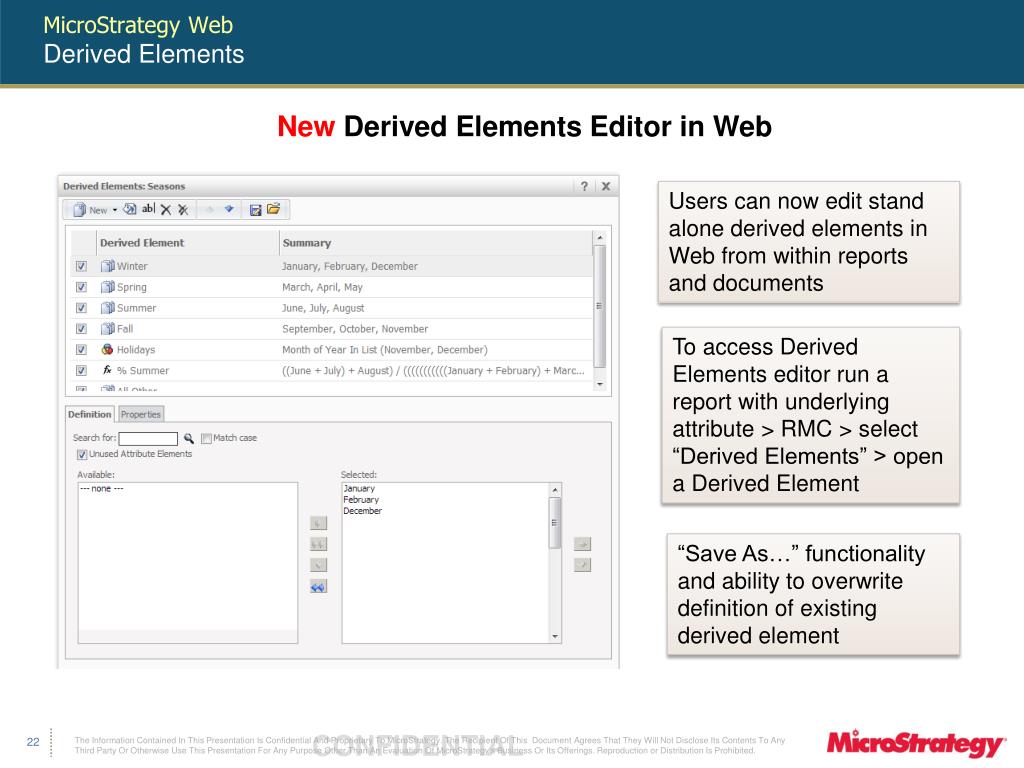
Task: Uncheck the Winter row checkbox
Action: tap(81, 266)
